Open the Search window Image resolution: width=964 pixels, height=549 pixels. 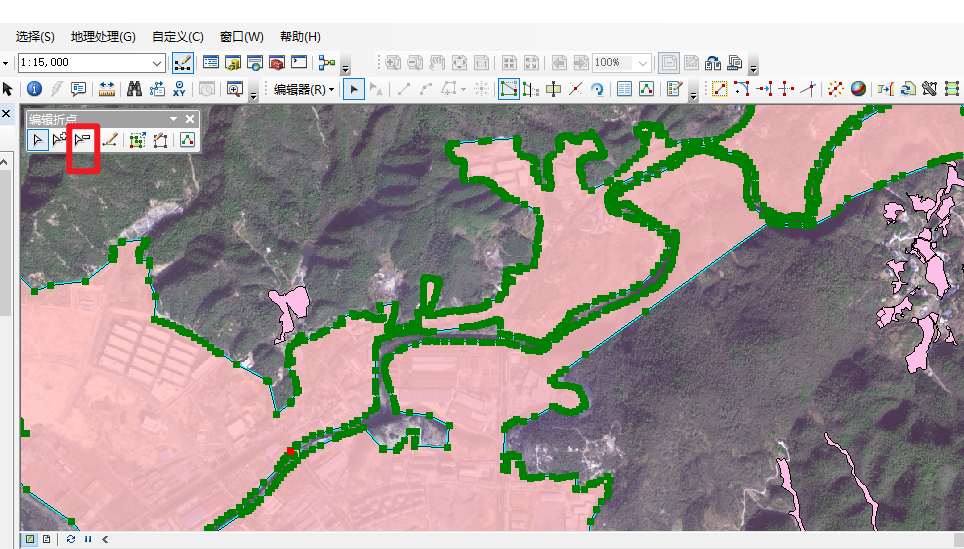point(255,63)
